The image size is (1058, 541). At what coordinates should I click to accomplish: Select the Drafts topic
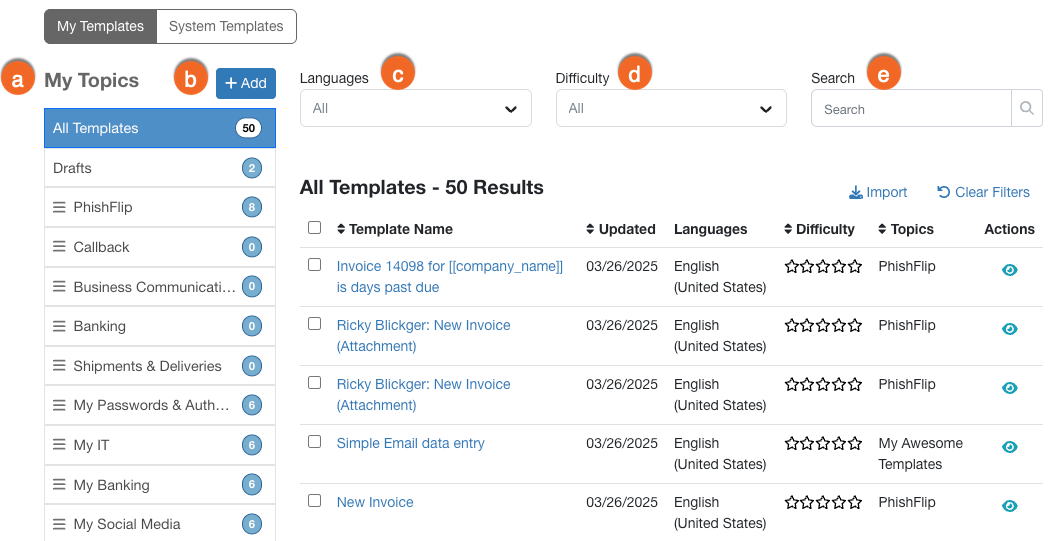pyautogui.click(x=160, y=168)
